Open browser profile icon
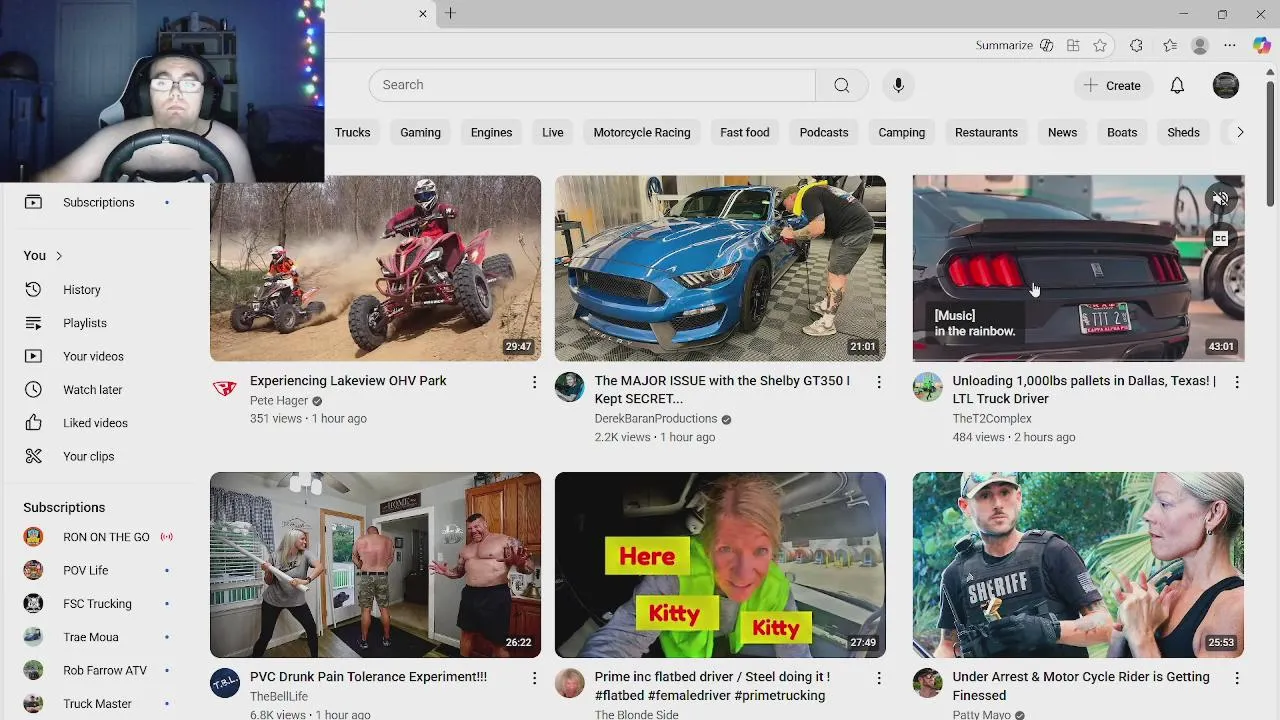Image resolution: width=1280 pixels, height=720 pixels. [1200, 45]
